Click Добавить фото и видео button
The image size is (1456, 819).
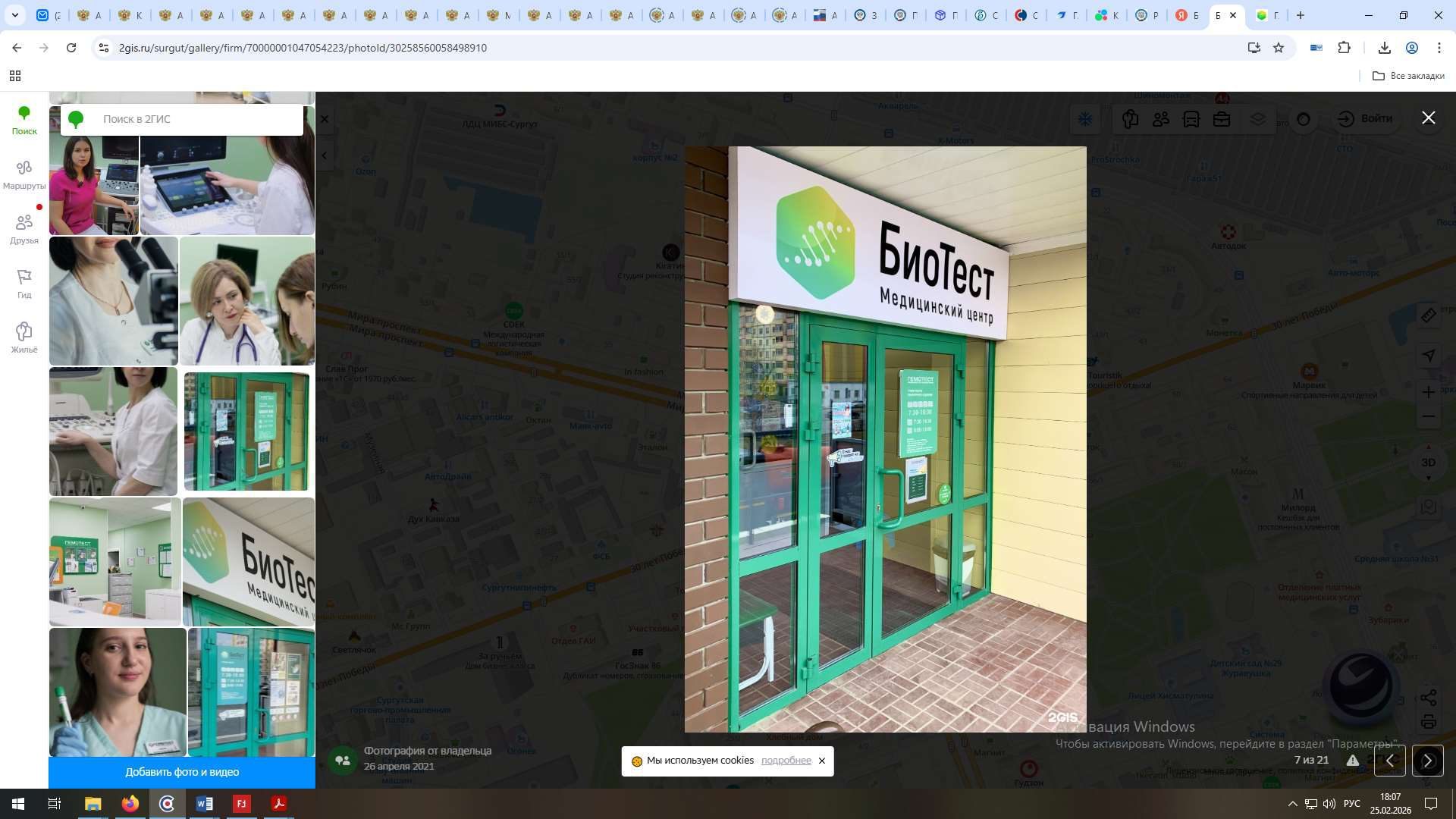pyautogui.click(x=182, y=772)
